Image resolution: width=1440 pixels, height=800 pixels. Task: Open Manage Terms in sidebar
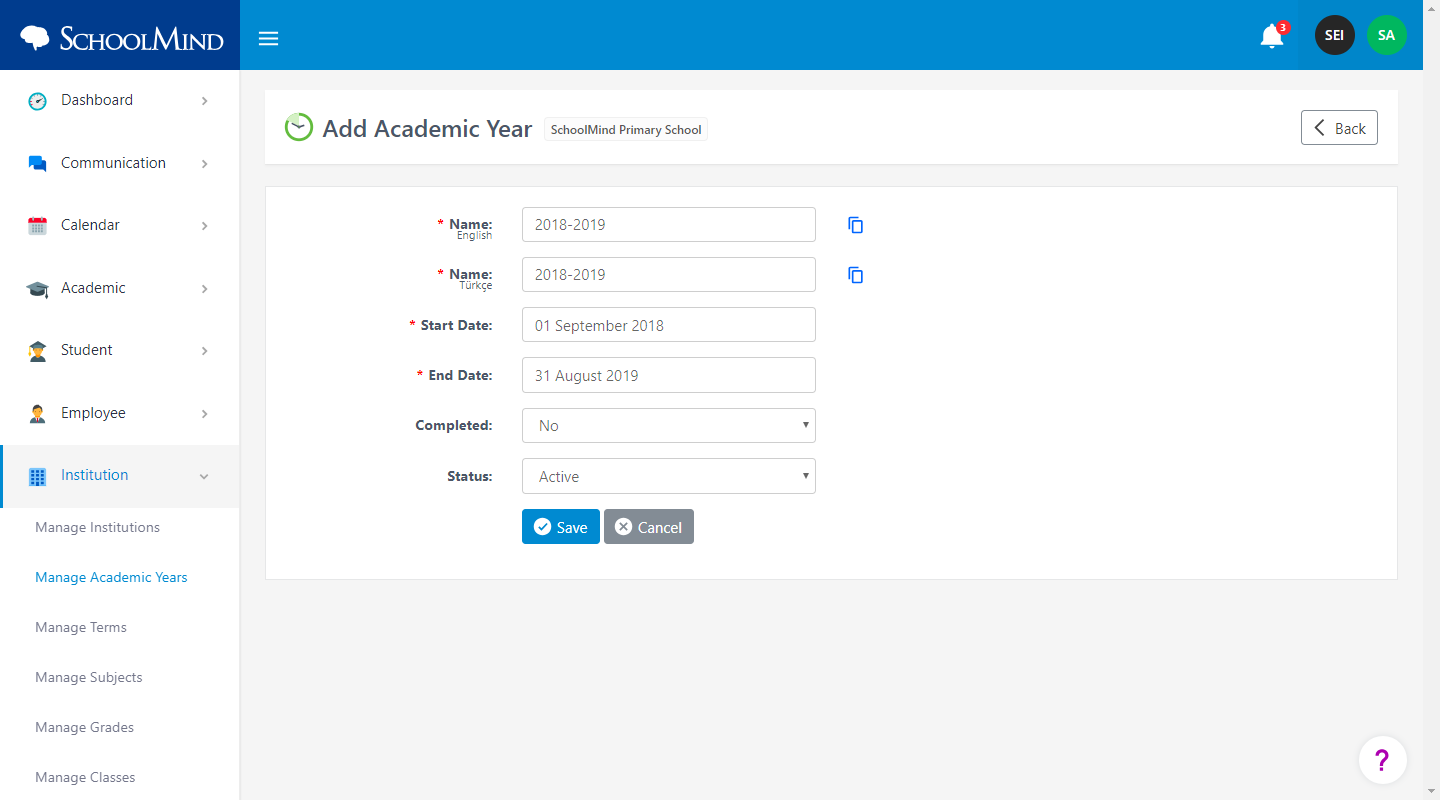(81, 627)
